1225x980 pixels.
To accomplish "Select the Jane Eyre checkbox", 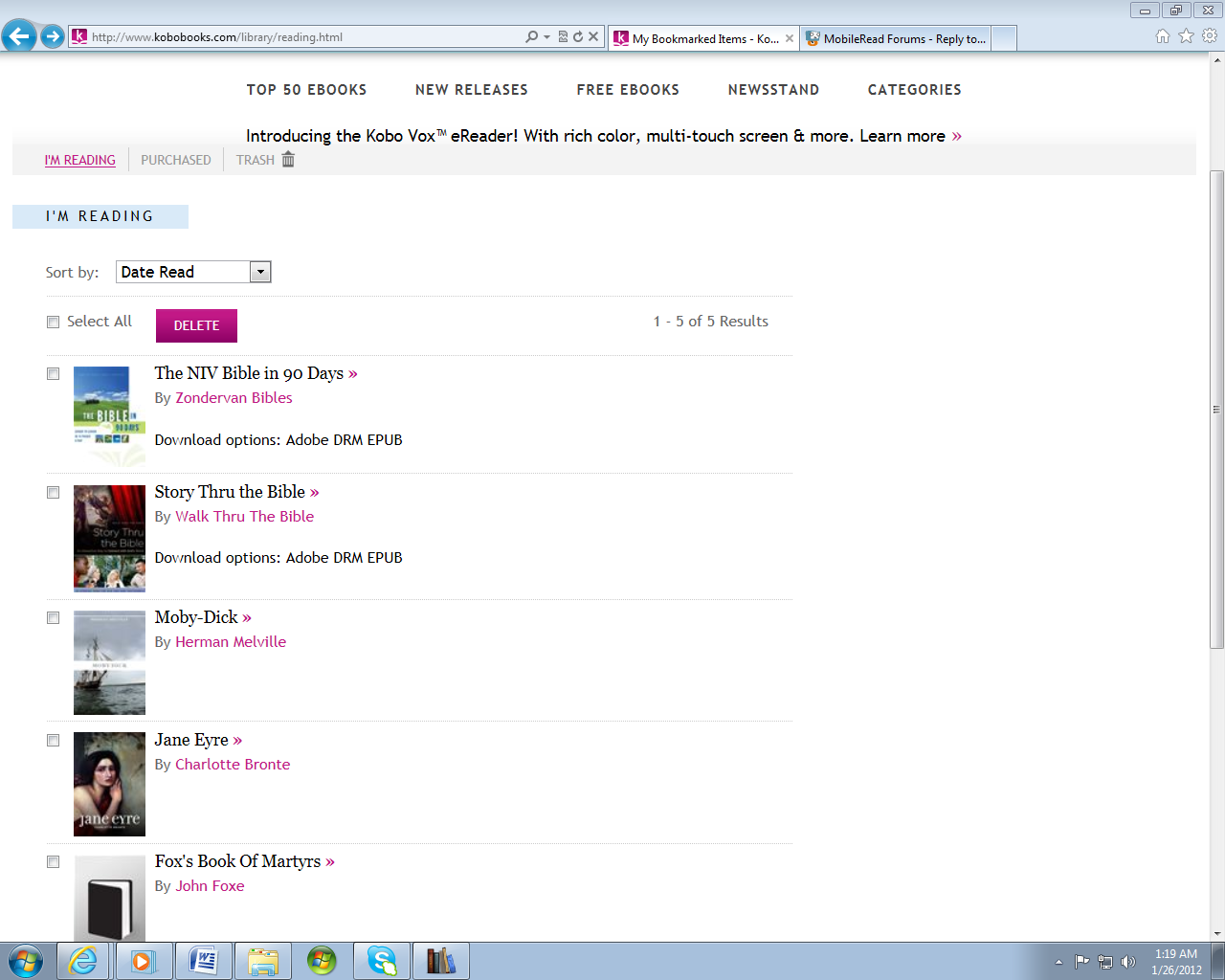I will (x=54, y=741).
